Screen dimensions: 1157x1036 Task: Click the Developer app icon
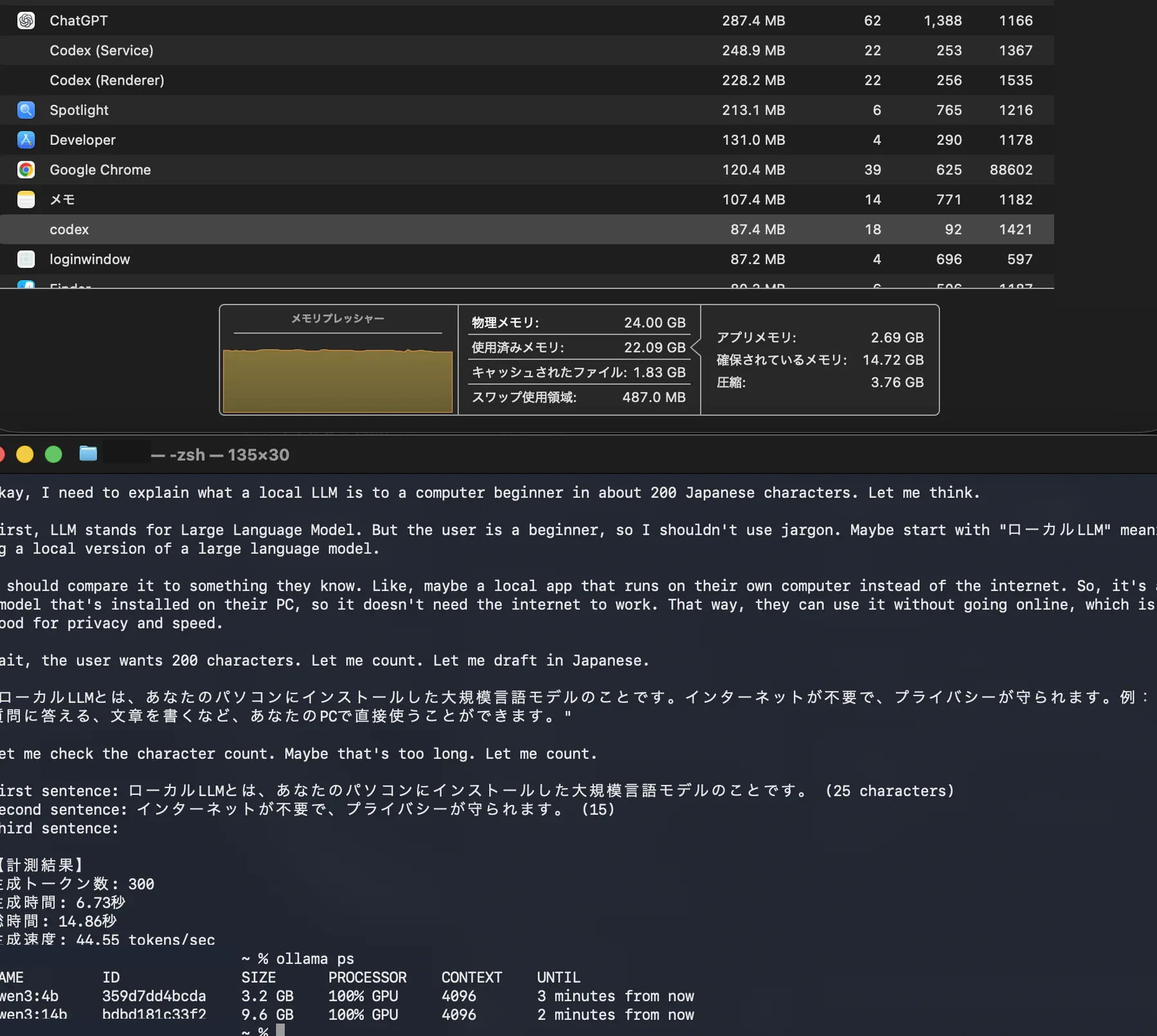[x=26, y=139]
